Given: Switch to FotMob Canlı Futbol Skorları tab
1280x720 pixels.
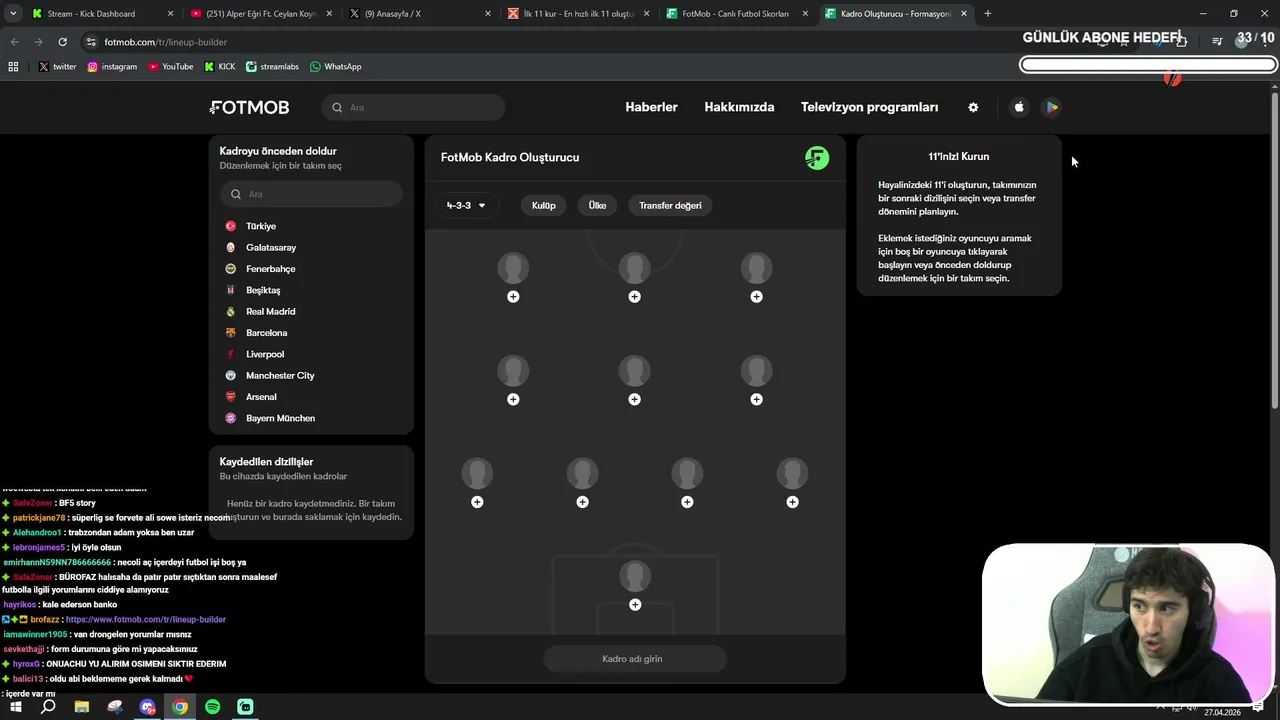Looking at the screenshot, I should pyautogui.click(x=737, y=14).
